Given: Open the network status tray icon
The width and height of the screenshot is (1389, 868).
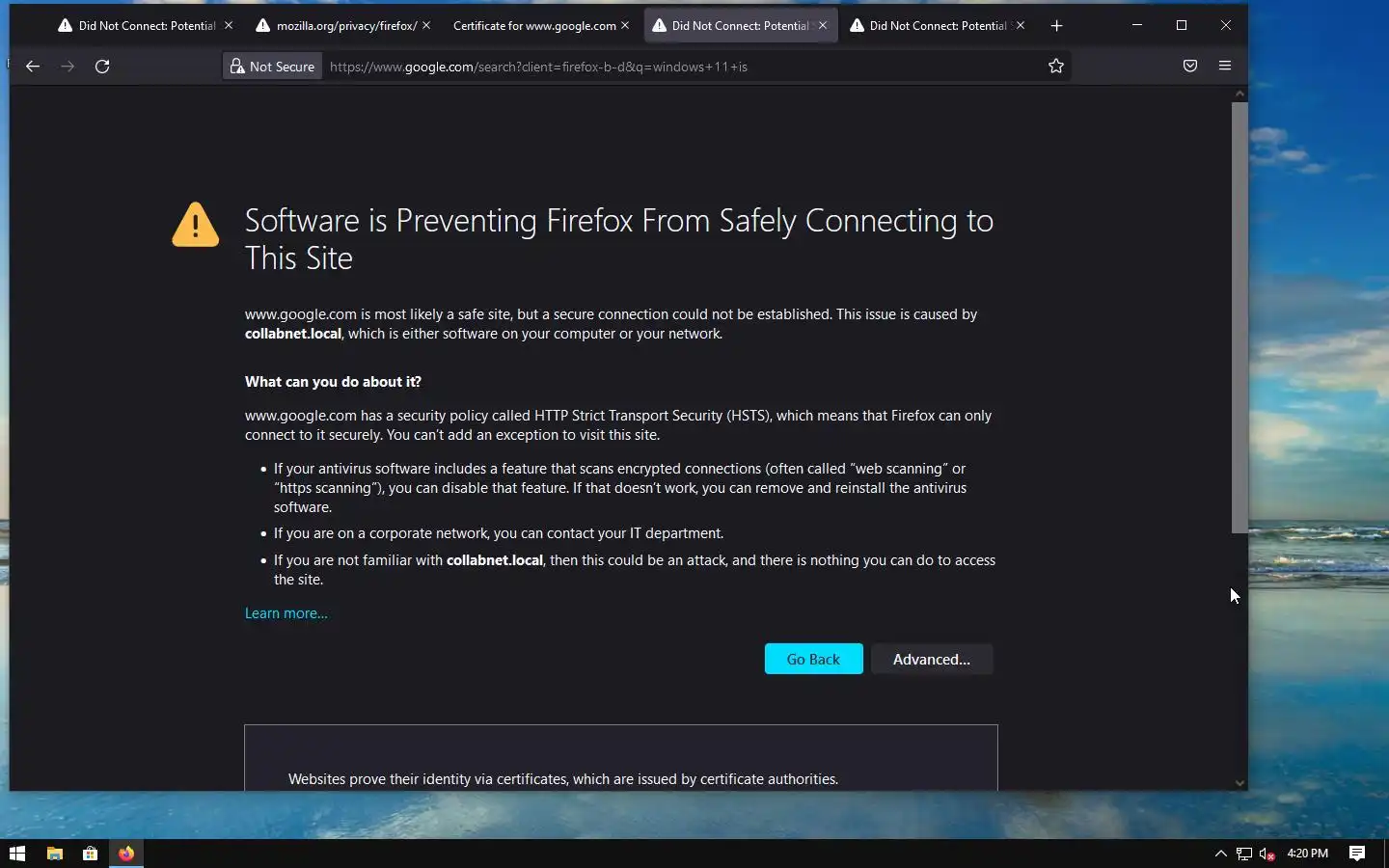Looking at the screenshot, I should pyautogui.click(x=1244, y=854).
